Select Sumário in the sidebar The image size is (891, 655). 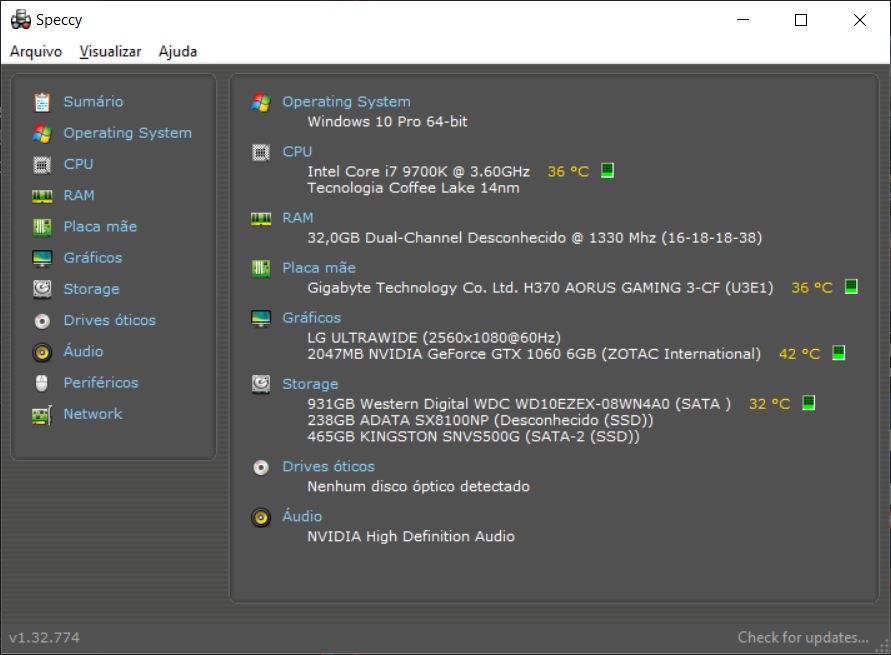(93, 102)
